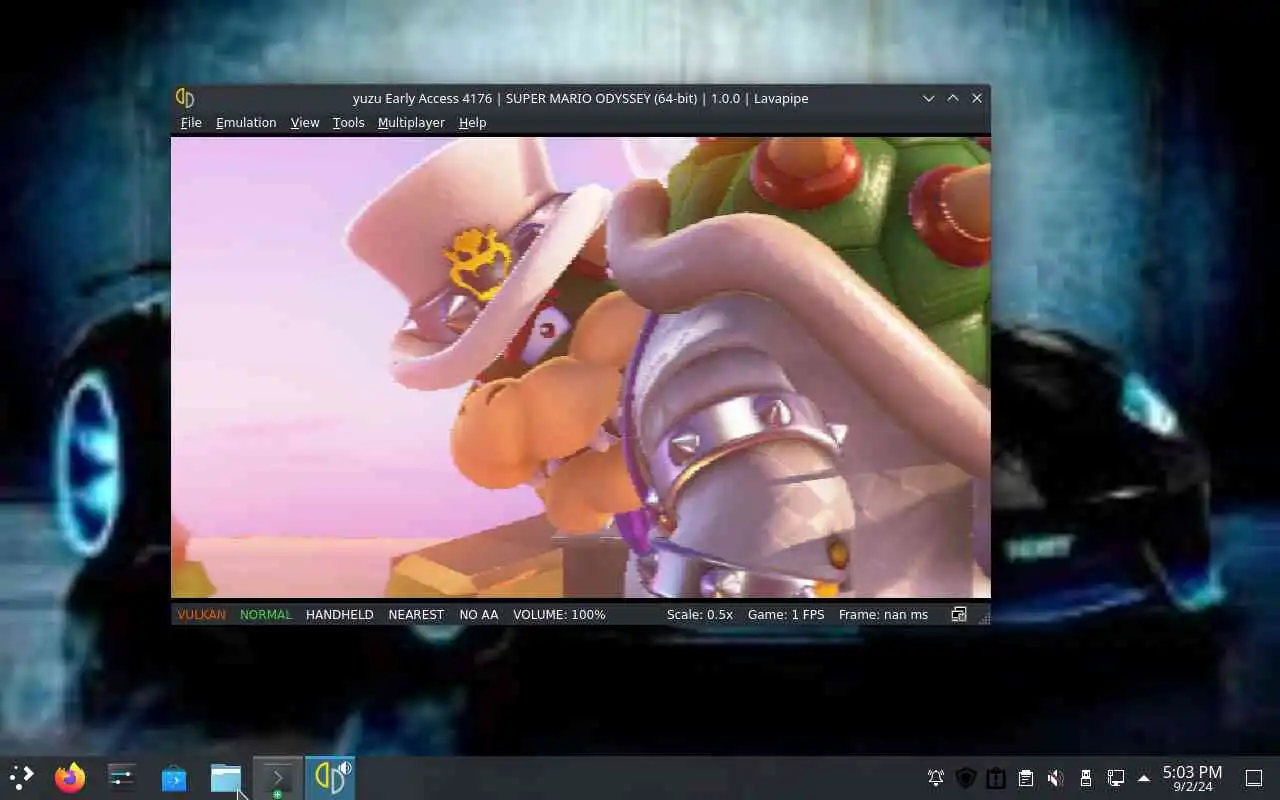Cycle the NEAREST scaling filter button
1280x800 pixels.
click(x=416, y=614)
